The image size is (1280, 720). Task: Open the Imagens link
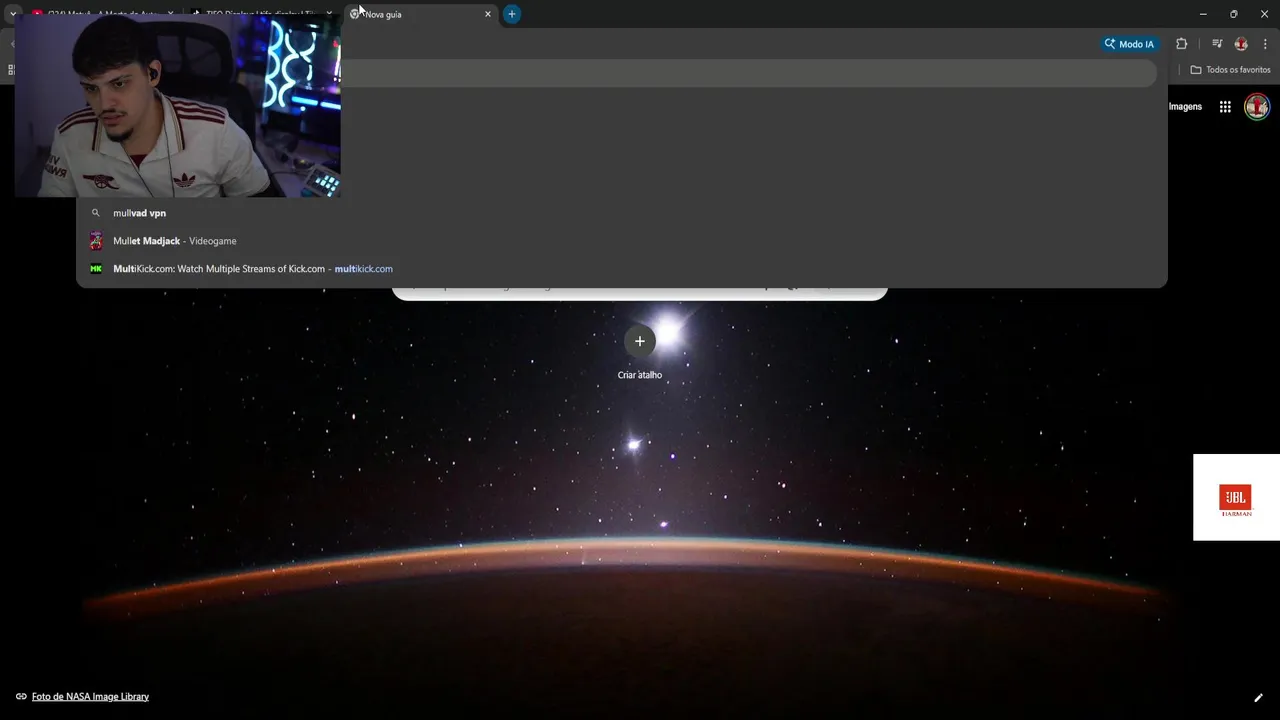(1185, 107)
